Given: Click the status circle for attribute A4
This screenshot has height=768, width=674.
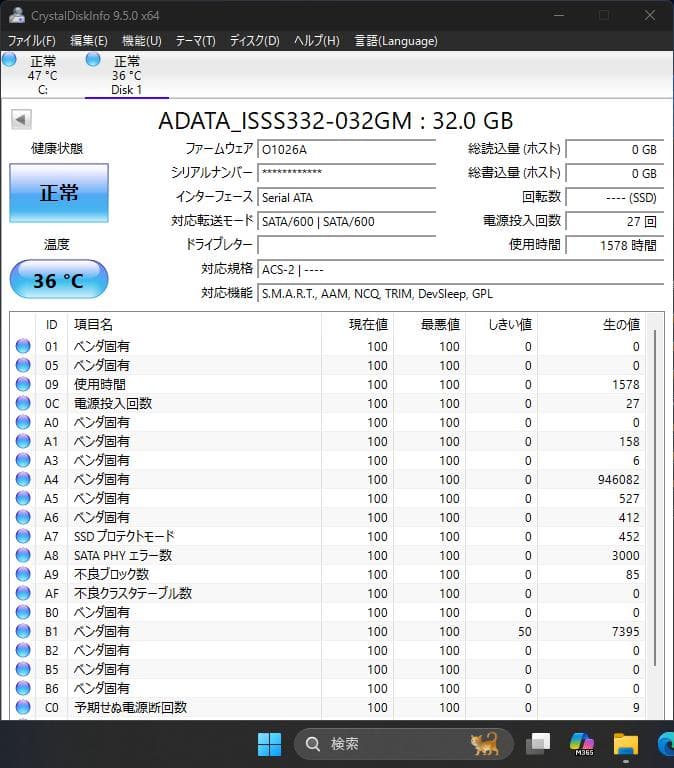Looking at the screenshot, I should [x=23, y=479].
